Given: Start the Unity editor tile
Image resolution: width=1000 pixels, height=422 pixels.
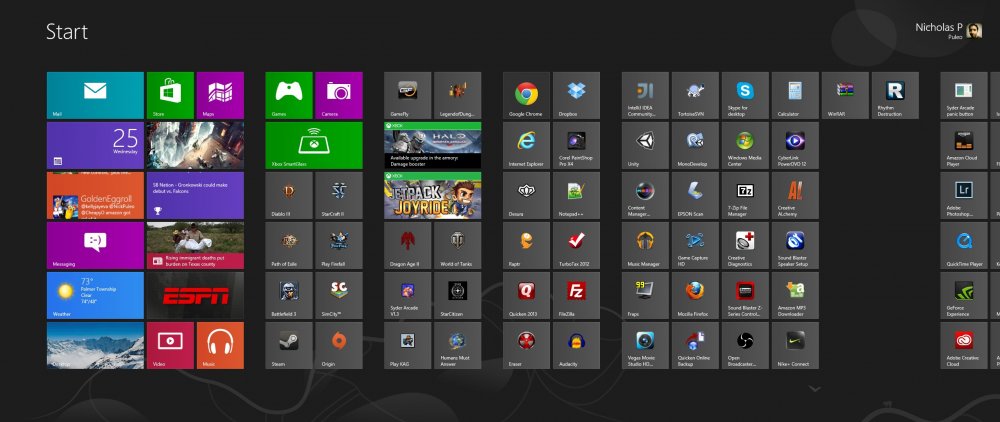Looking at the screenshot, I should click(645, 145).
